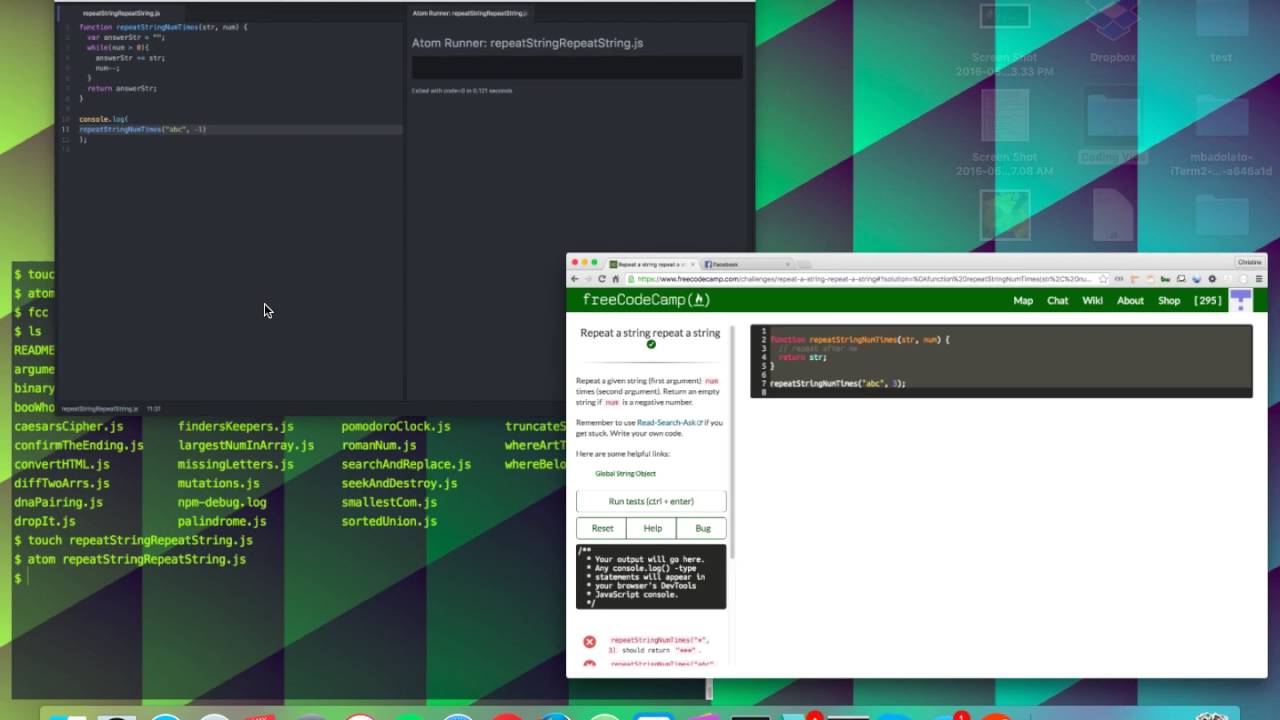
Task: Click convertHTML.js in the terminal
Action: 62,464
